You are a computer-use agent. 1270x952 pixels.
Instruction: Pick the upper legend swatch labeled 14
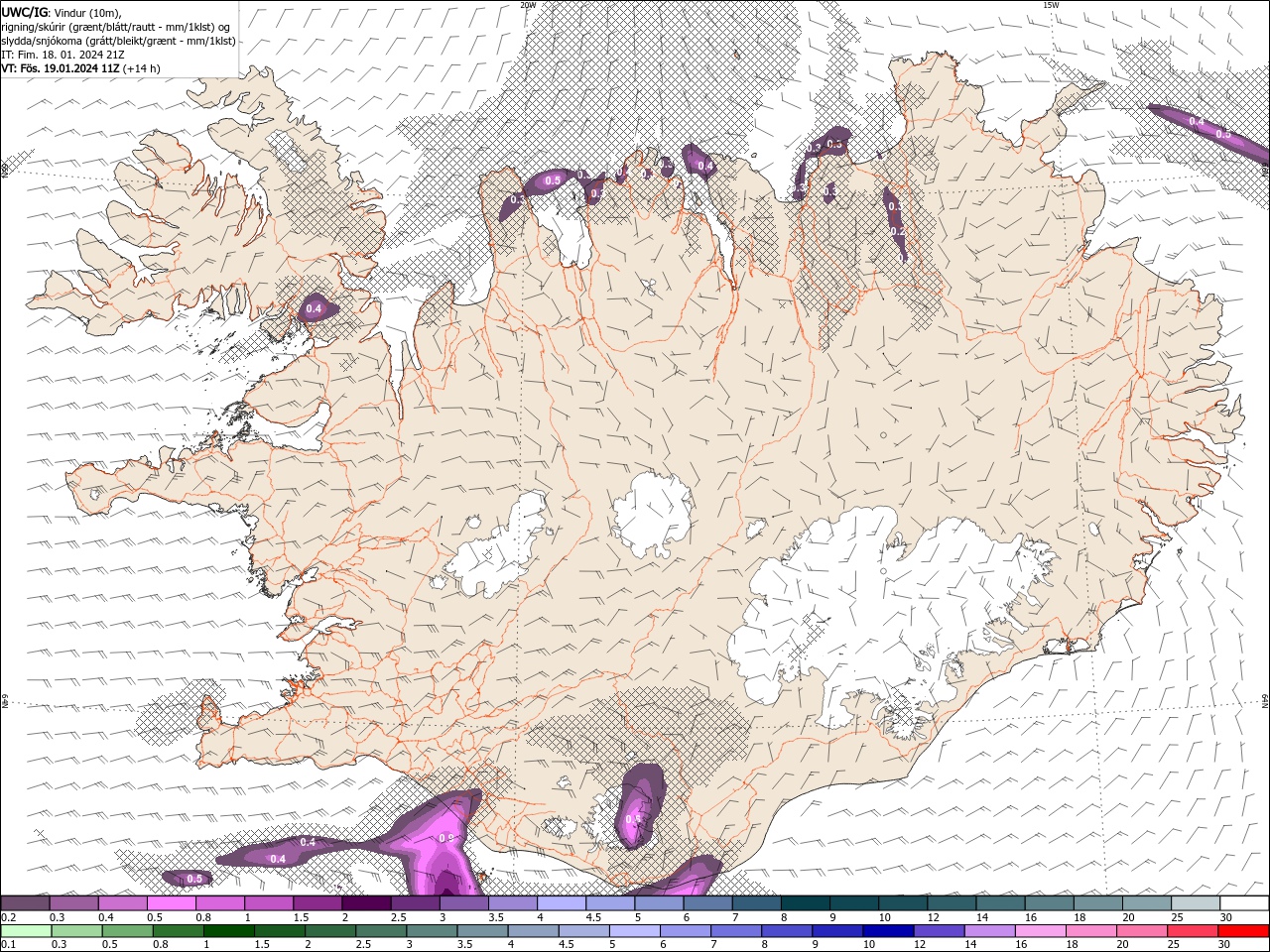pyautogui.click(x=1000, y=903)
